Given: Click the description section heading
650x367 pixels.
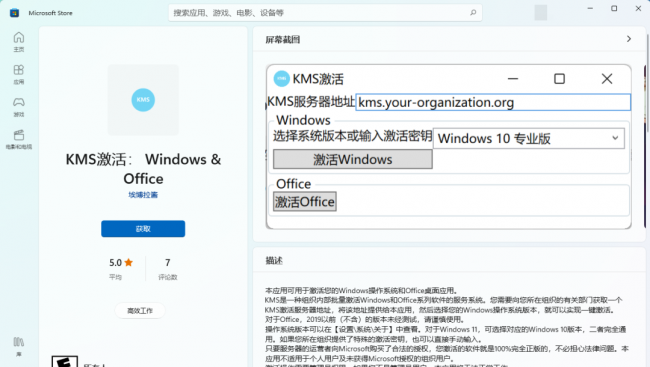Looking at the screenshot, I should (274, 260).
